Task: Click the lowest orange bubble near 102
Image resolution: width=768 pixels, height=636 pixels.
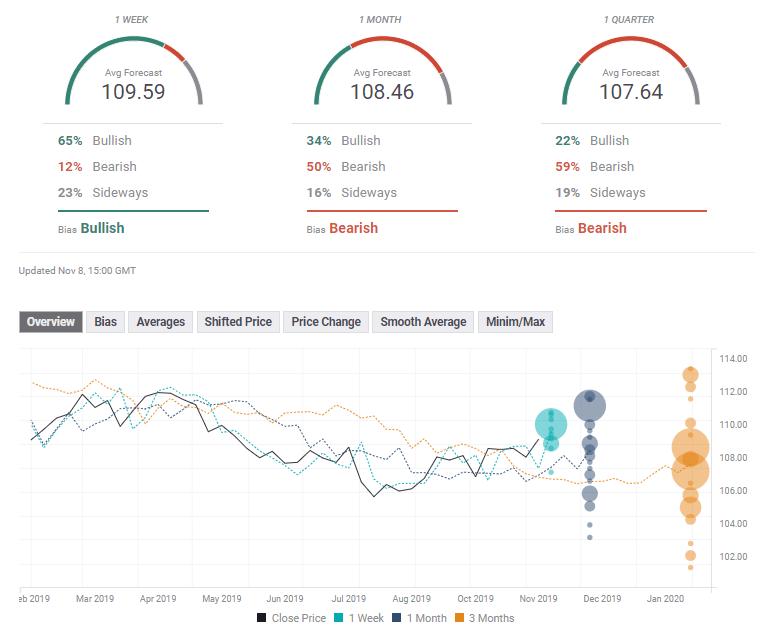Action: tap(690, 556)
